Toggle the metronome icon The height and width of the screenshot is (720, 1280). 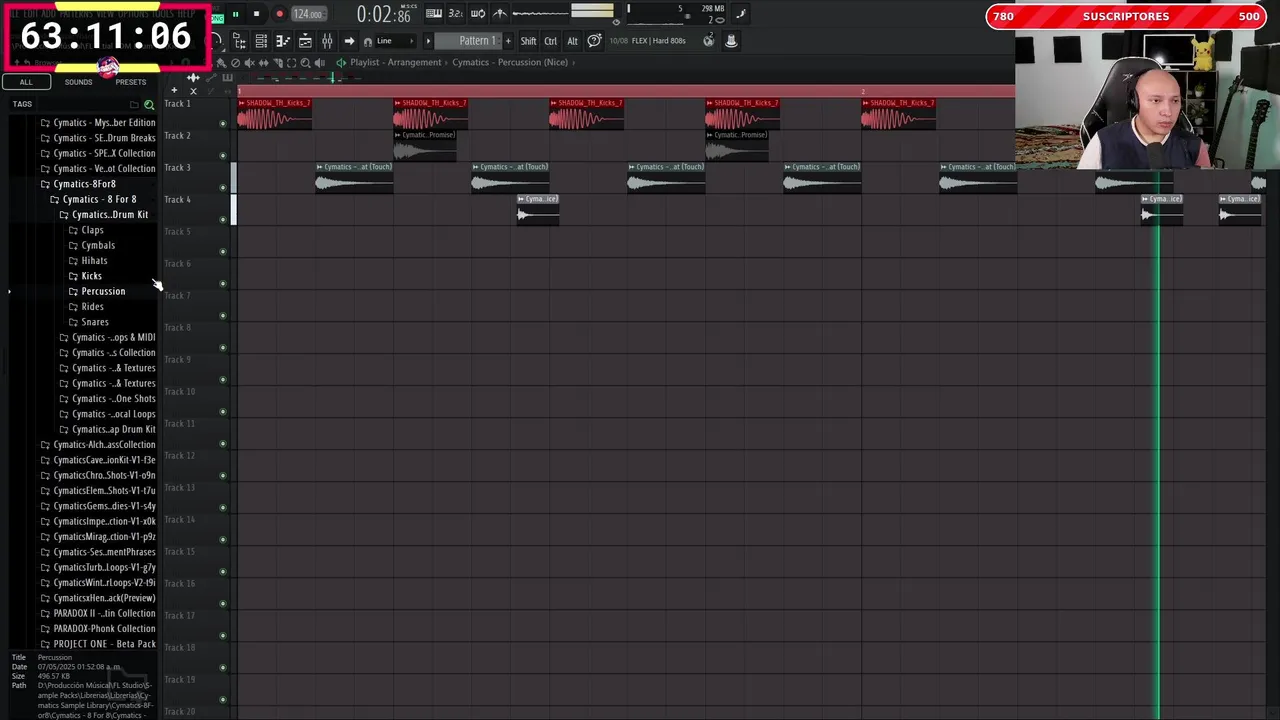click(x=500, y=13)
